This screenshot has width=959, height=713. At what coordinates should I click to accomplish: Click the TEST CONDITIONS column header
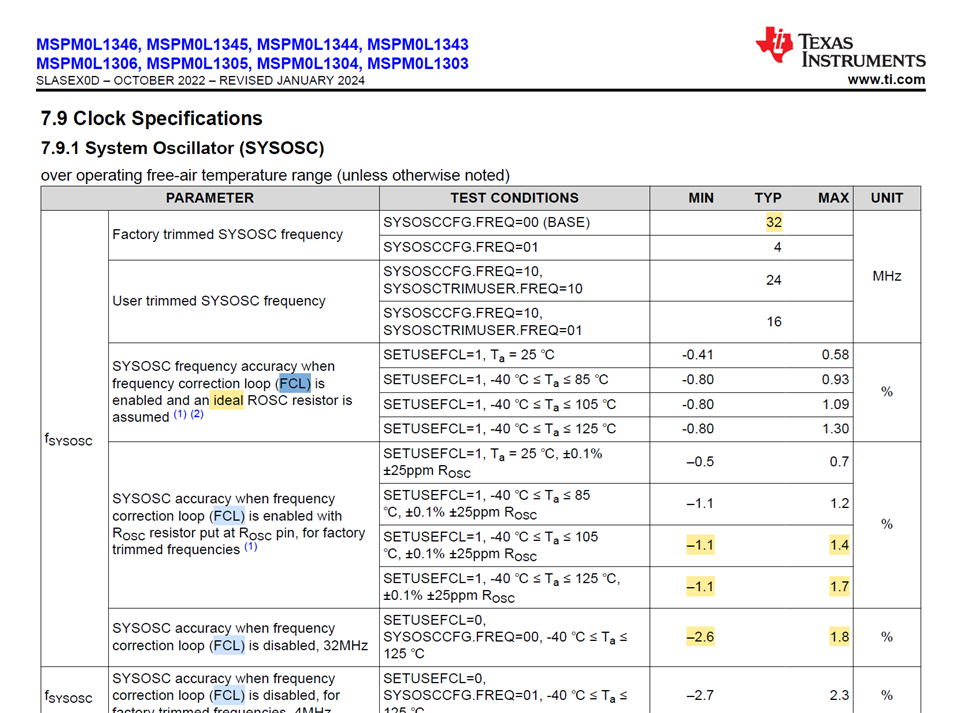click(x=514, y=198)
